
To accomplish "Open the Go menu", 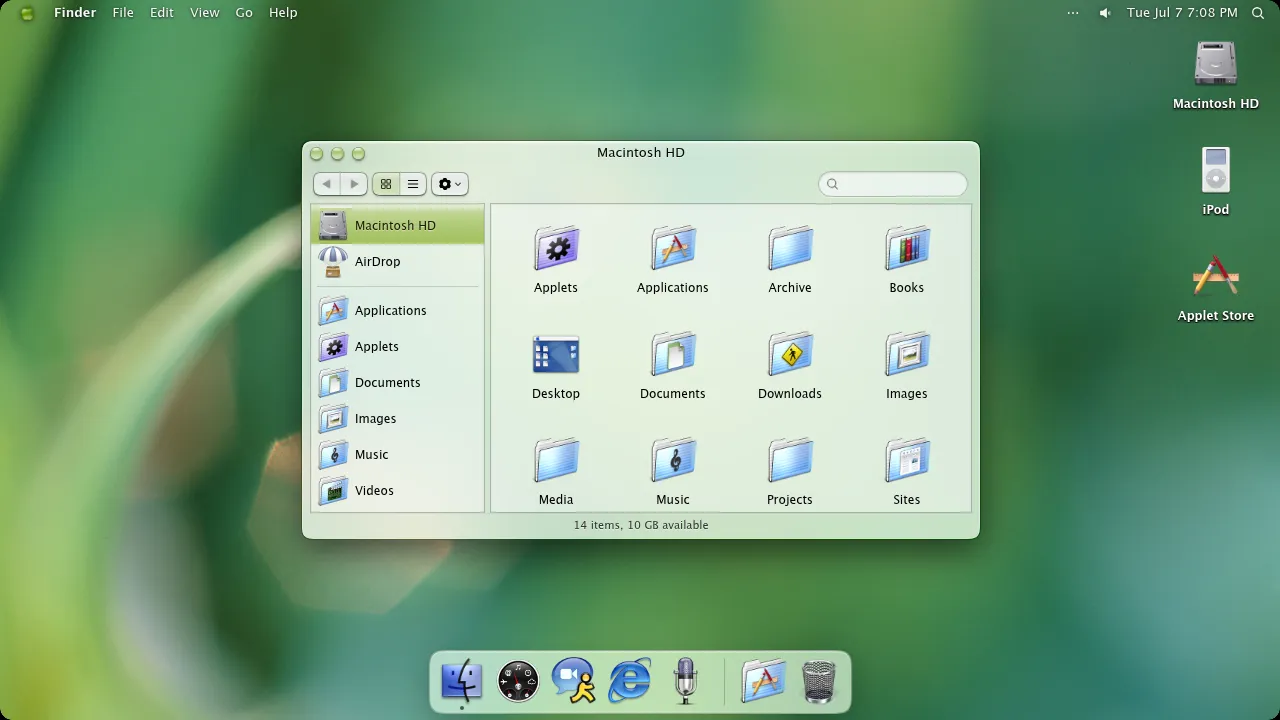I will point(244,13).
